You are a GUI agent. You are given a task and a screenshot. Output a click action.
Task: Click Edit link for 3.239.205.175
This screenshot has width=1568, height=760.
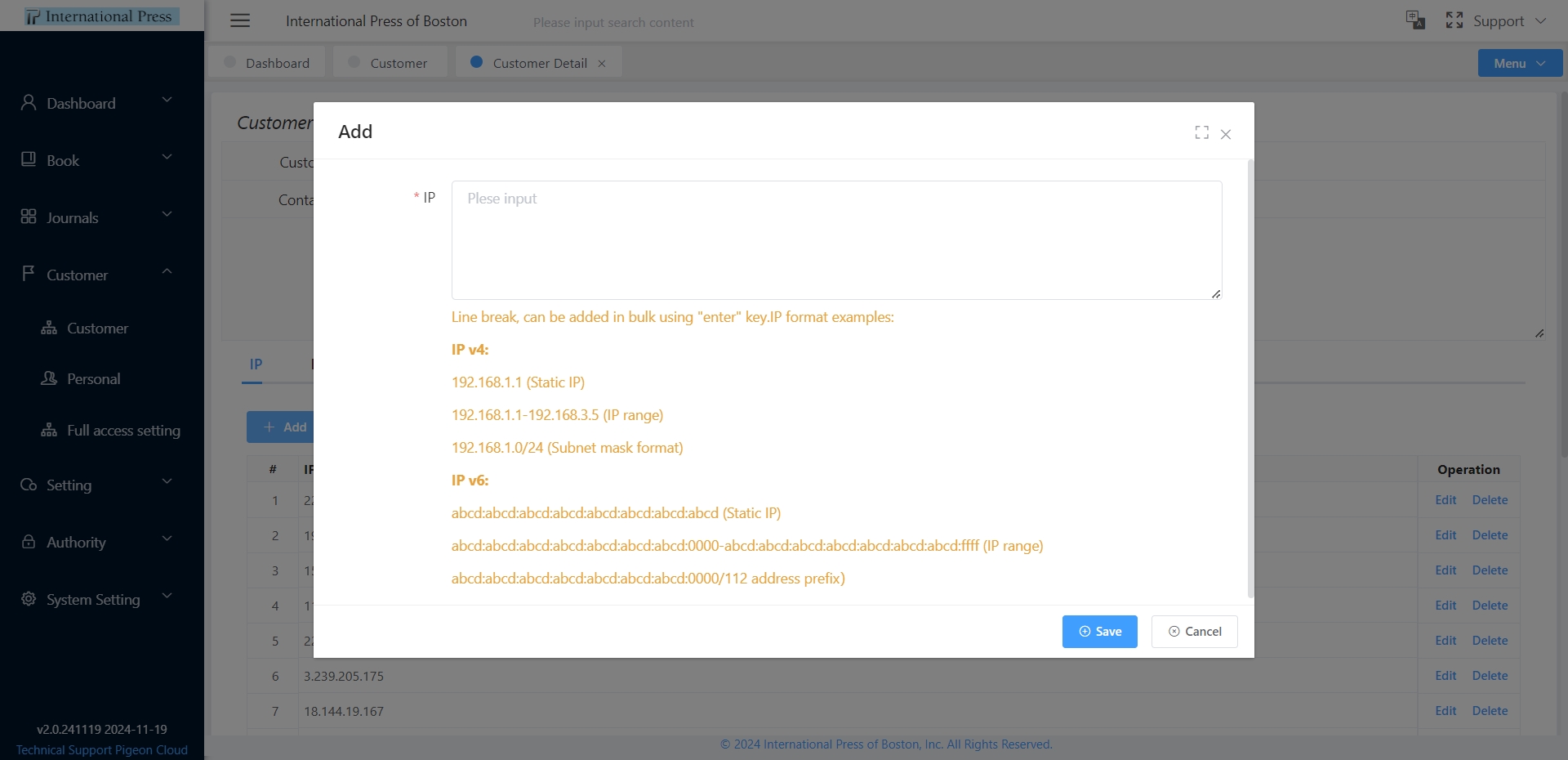1445,676
